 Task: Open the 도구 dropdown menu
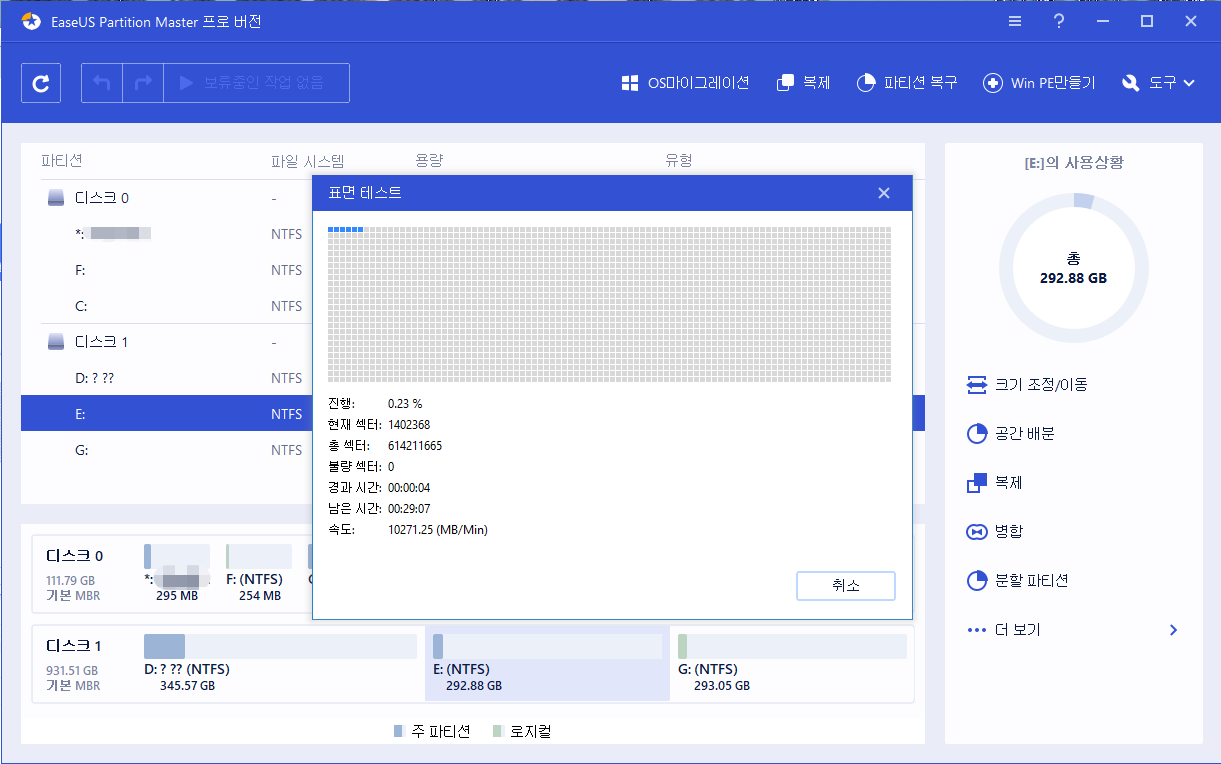[x=1157, y=83]
